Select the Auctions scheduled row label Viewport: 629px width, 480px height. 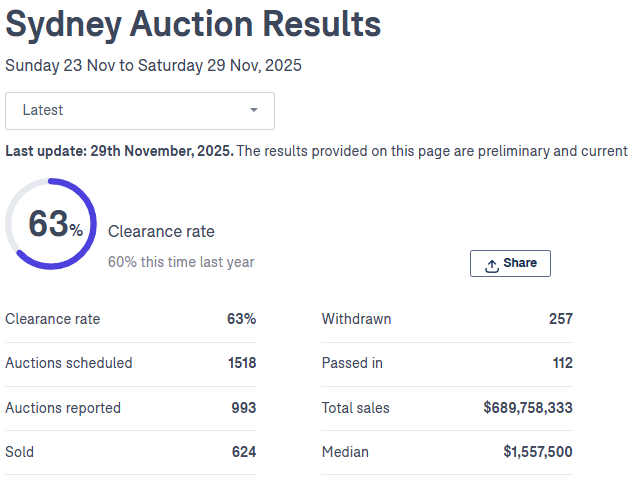tap(69, 363)
